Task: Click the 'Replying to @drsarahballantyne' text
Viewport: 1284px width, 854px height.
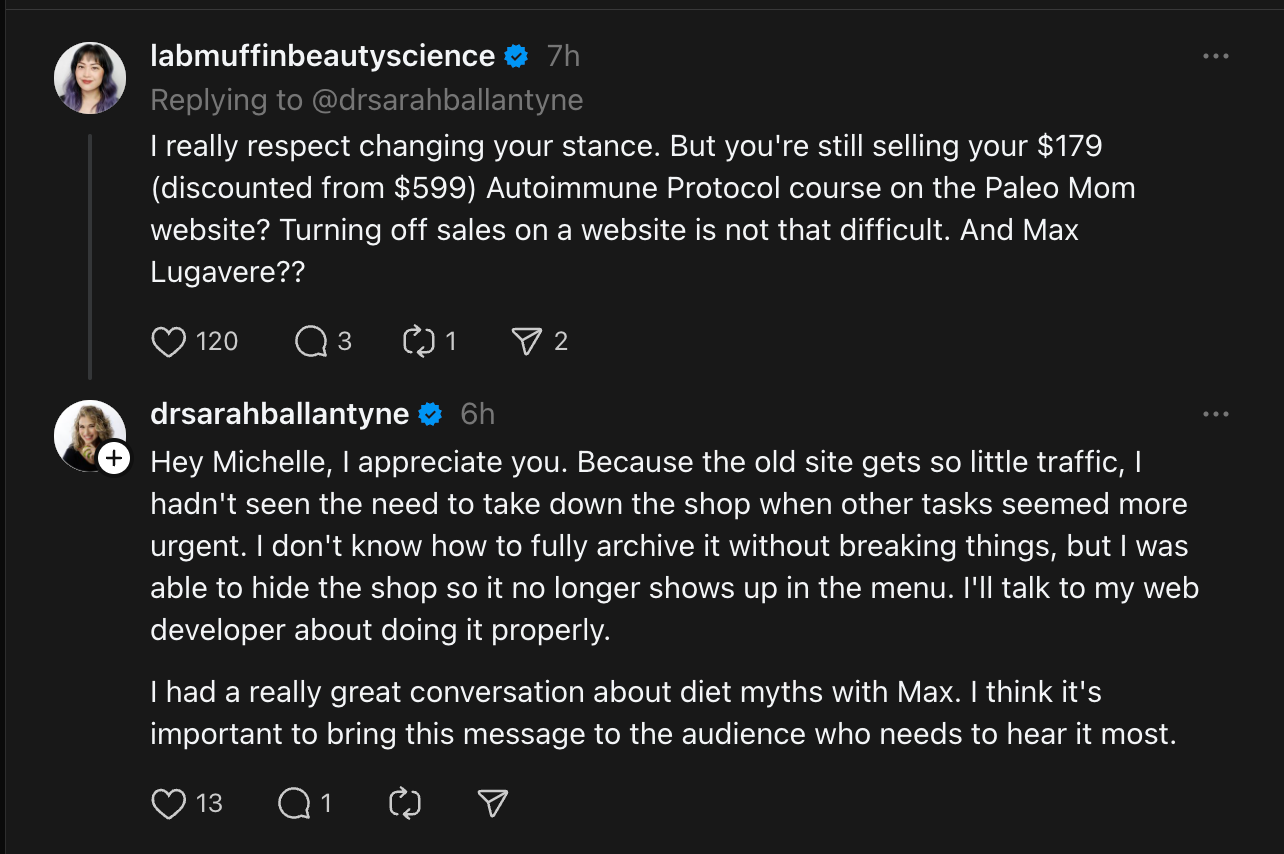Action: pos(367,100)
